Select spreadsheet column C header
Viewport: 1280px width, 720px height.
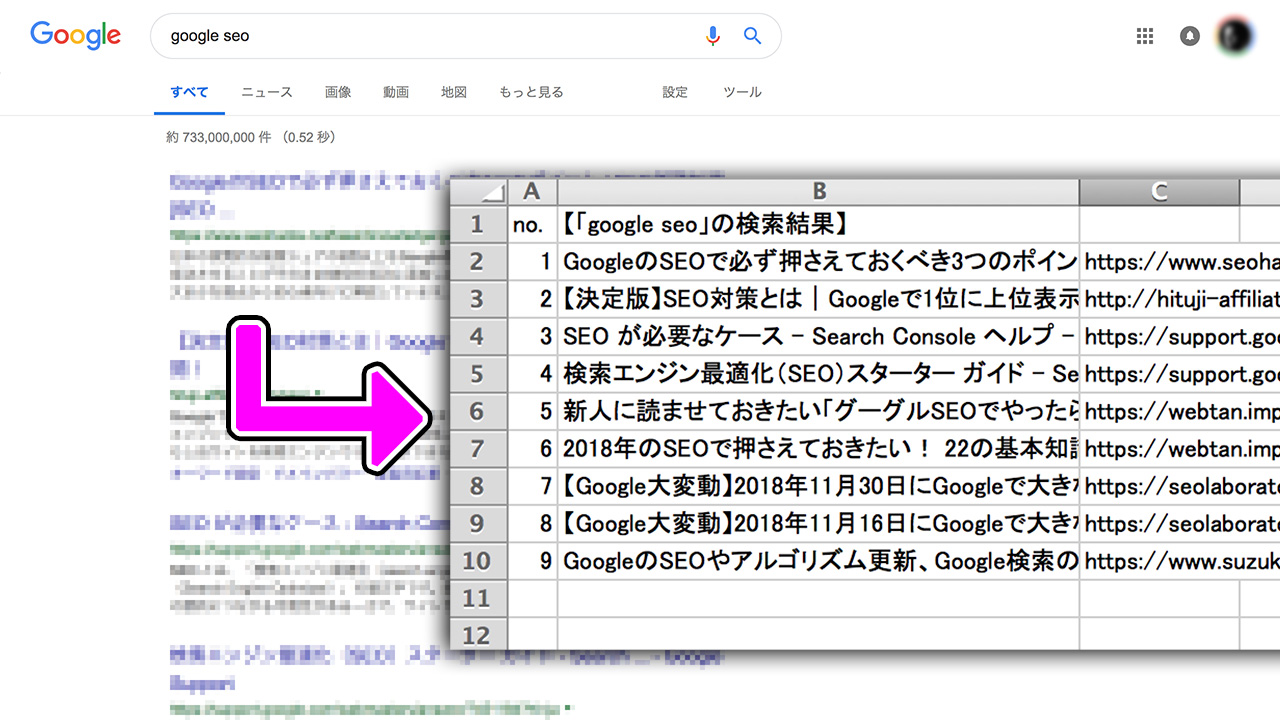1160,192
